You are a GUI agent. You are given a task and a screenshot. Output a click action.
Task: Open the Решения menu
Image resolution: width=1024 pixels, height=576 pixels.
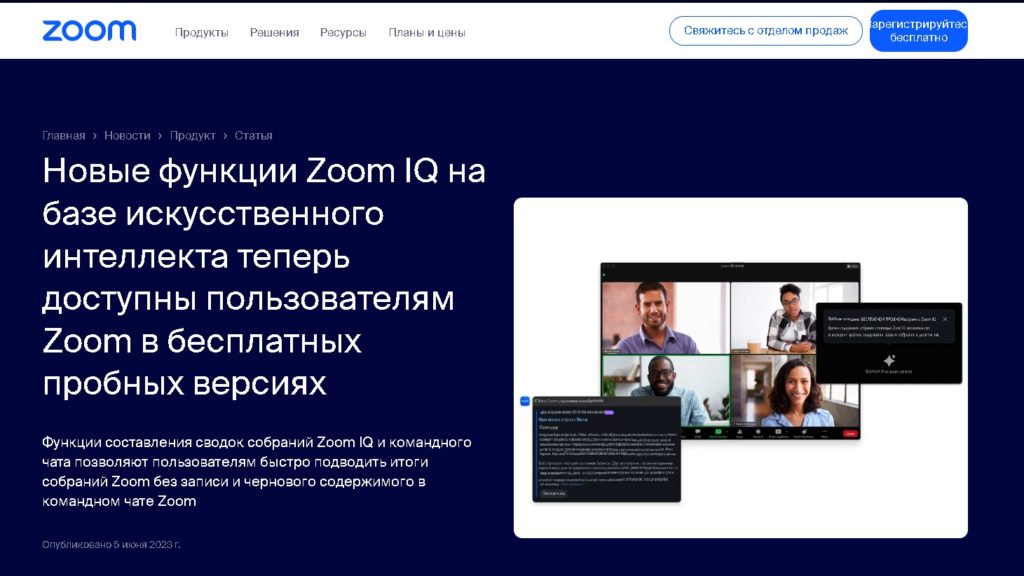click(274, 32)
